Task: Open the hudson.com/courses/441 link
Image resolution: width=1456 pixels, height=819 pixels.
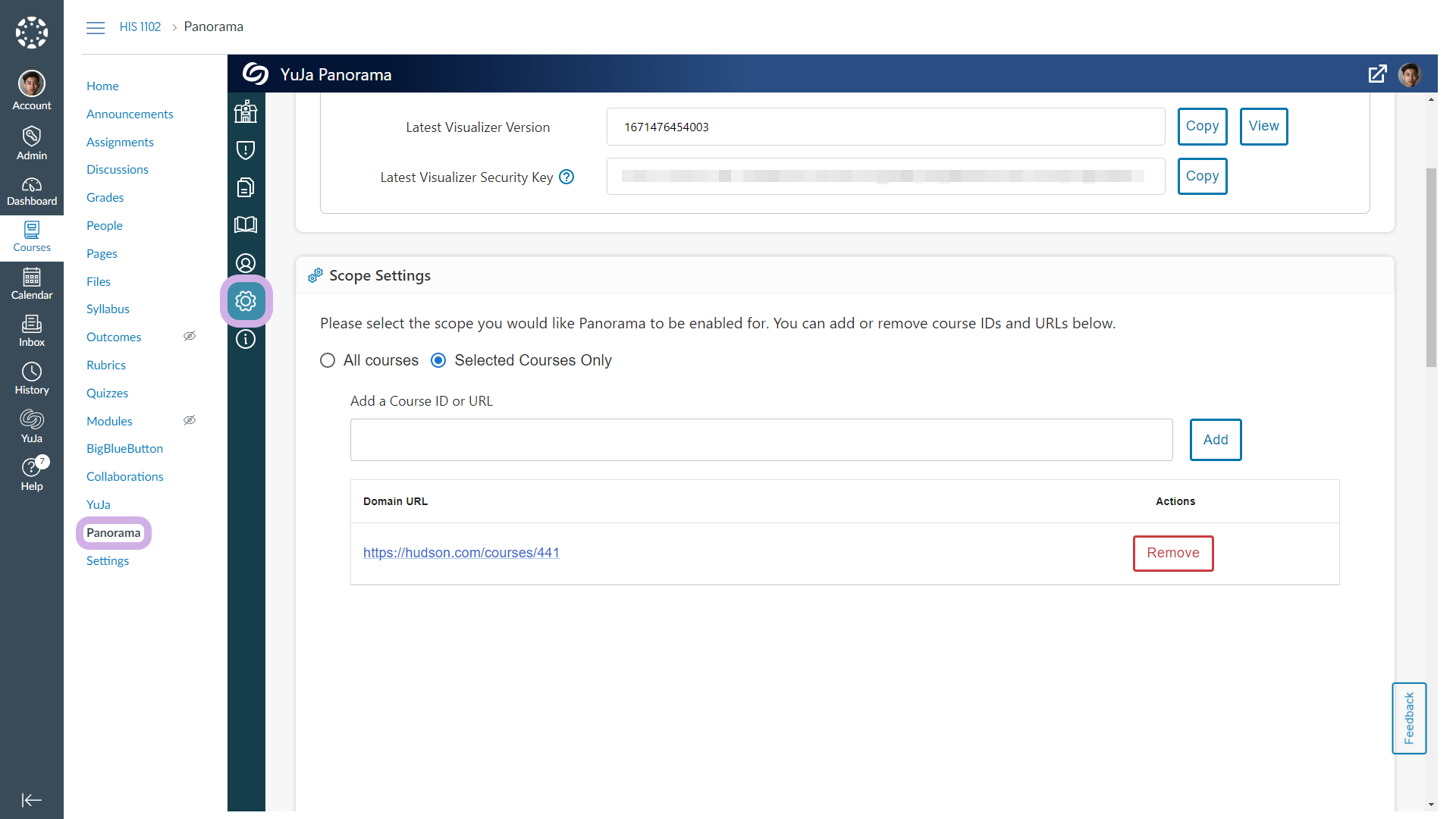Action: 461,553
